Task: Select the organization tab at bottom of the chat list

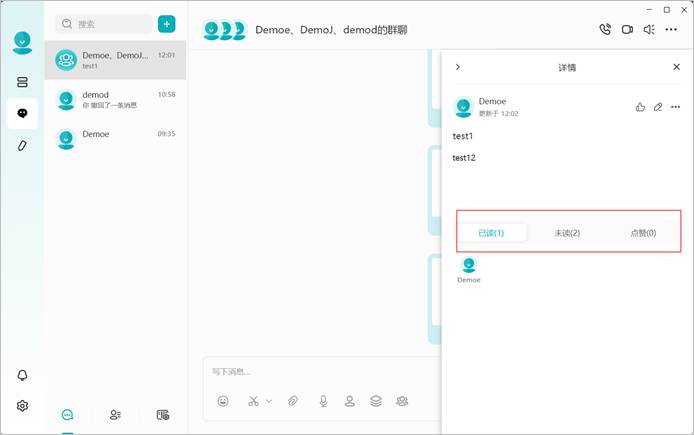Action: 163,415
